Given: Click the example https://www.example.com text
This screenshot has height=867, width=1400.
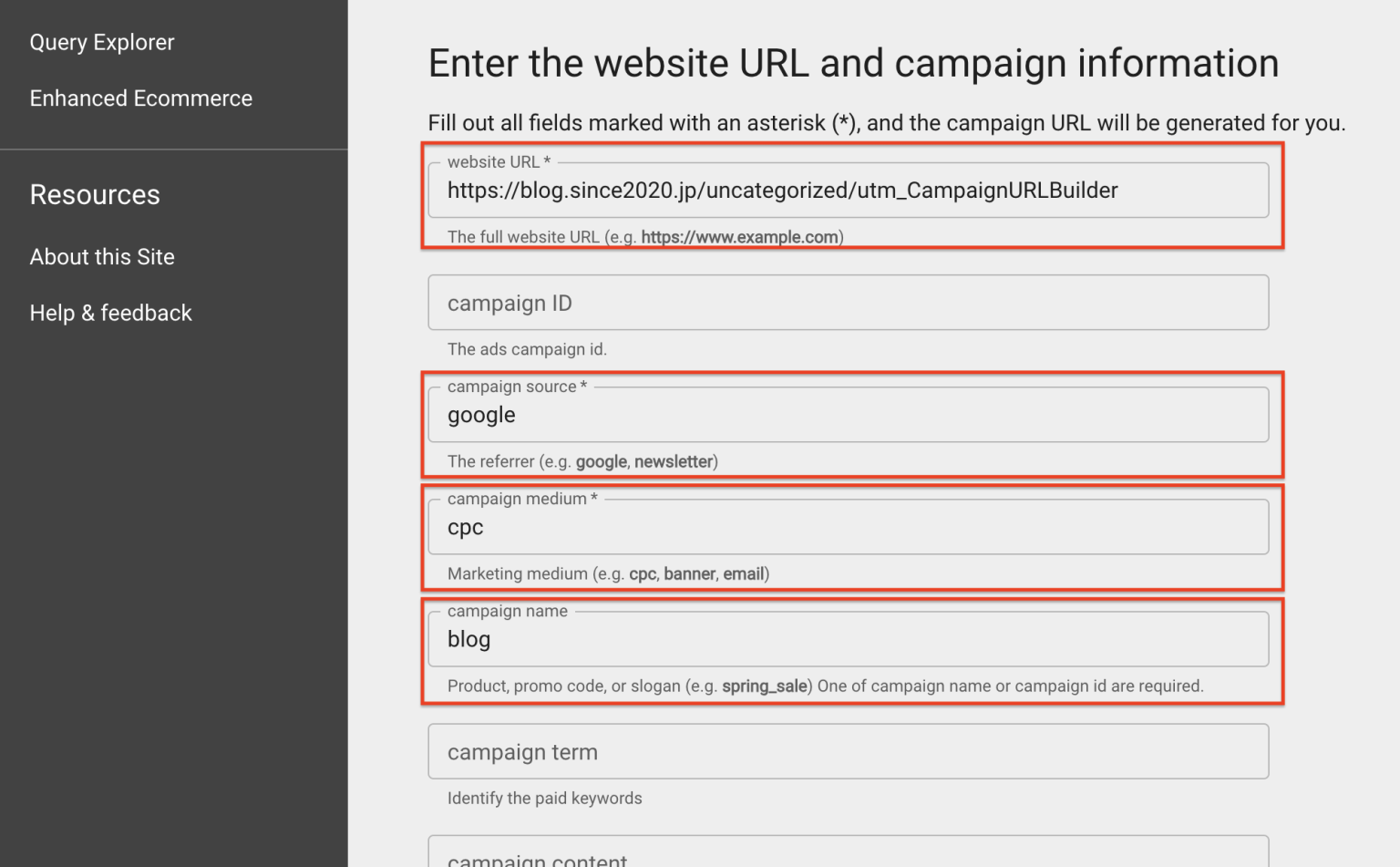Looking at the screenshot, I should [x=739, y=237].
